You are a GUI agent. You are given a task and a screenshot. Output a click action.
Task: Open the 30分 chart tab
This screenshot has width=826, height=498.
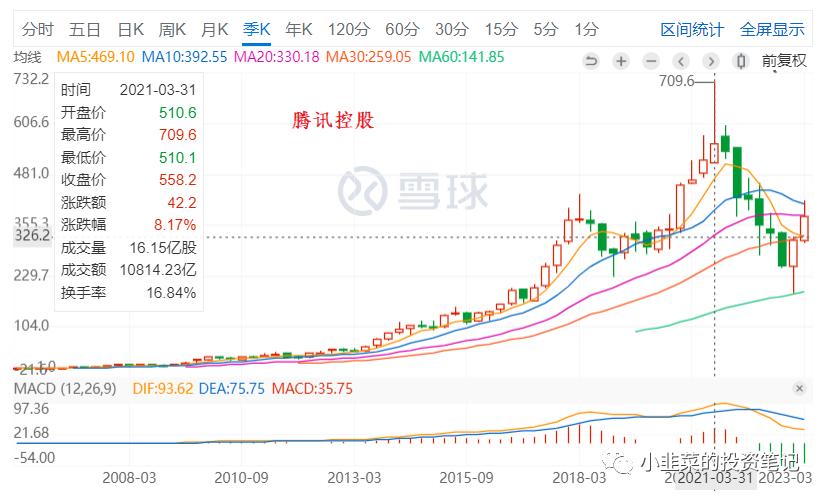click(x=452, y=29)
